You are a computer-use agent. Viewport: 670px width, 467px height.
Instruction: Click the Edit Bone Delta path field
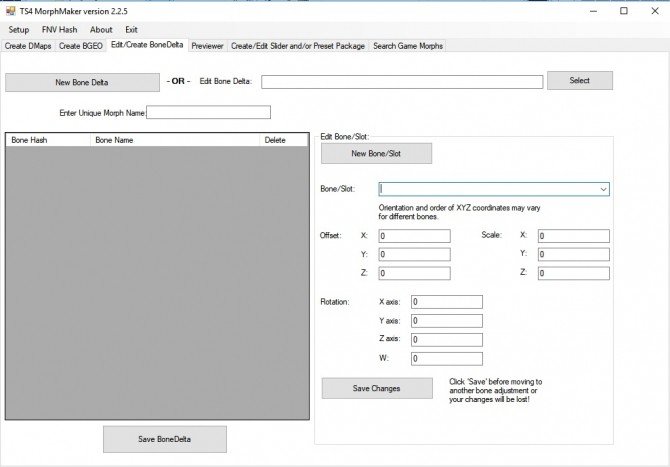coord(401,82)
